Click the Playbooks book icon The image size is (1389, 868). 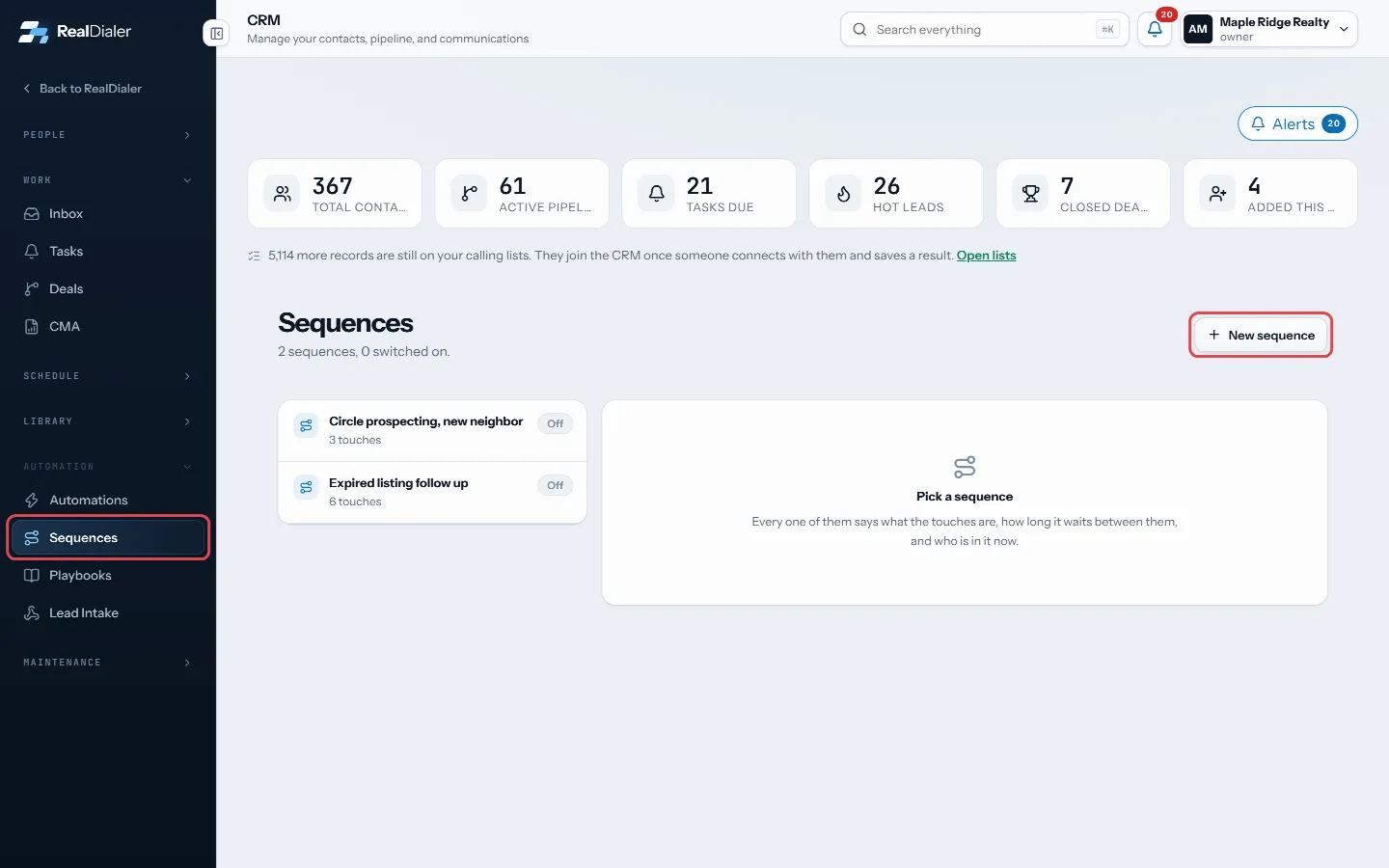coord(32,575)
